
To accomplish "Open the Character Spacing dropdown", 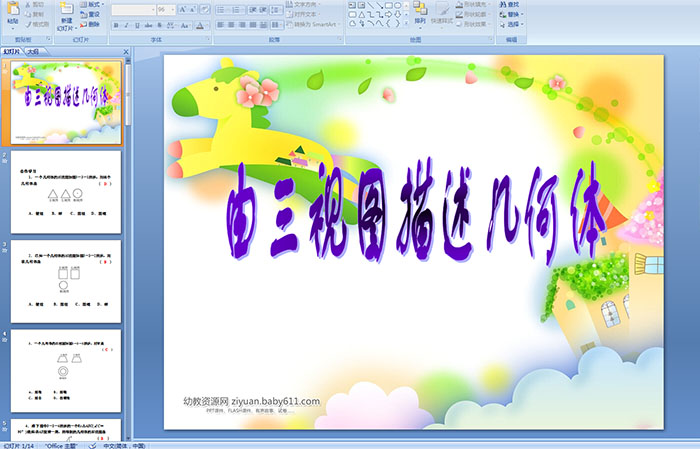I will (171, 25).
